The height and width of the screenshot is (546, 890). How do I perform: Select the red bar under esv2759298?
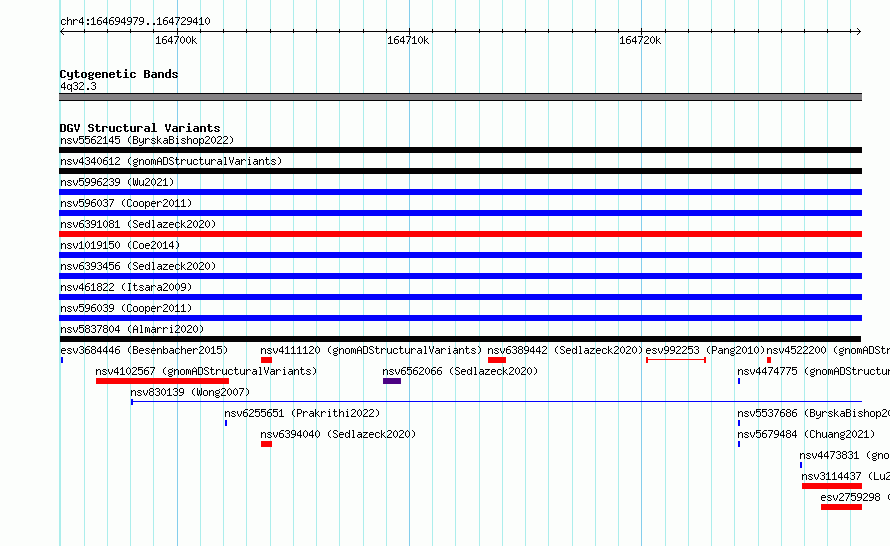841,507
